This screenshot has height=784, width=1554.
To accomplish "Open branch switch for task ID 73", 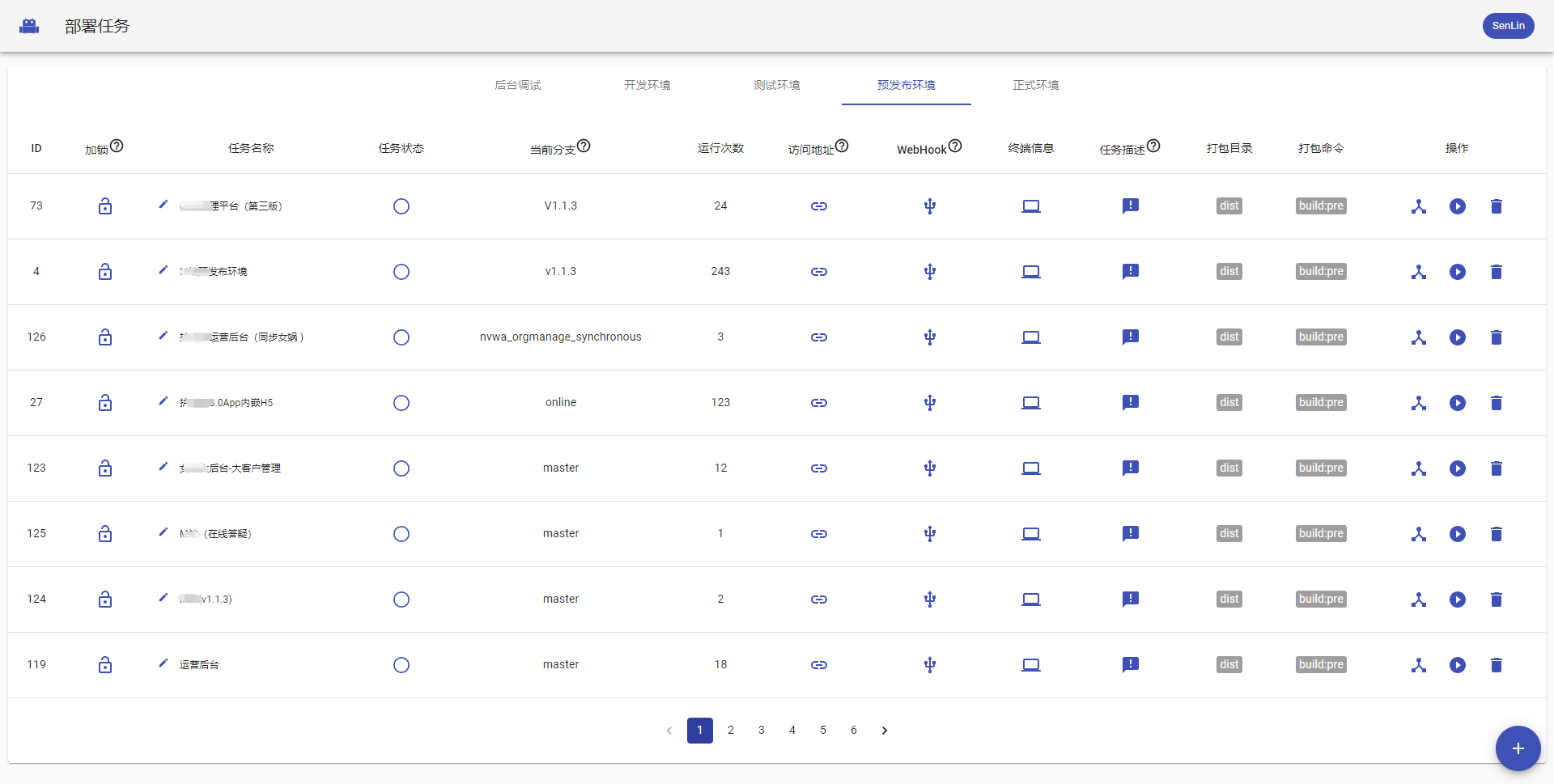I will [1419, 206].
